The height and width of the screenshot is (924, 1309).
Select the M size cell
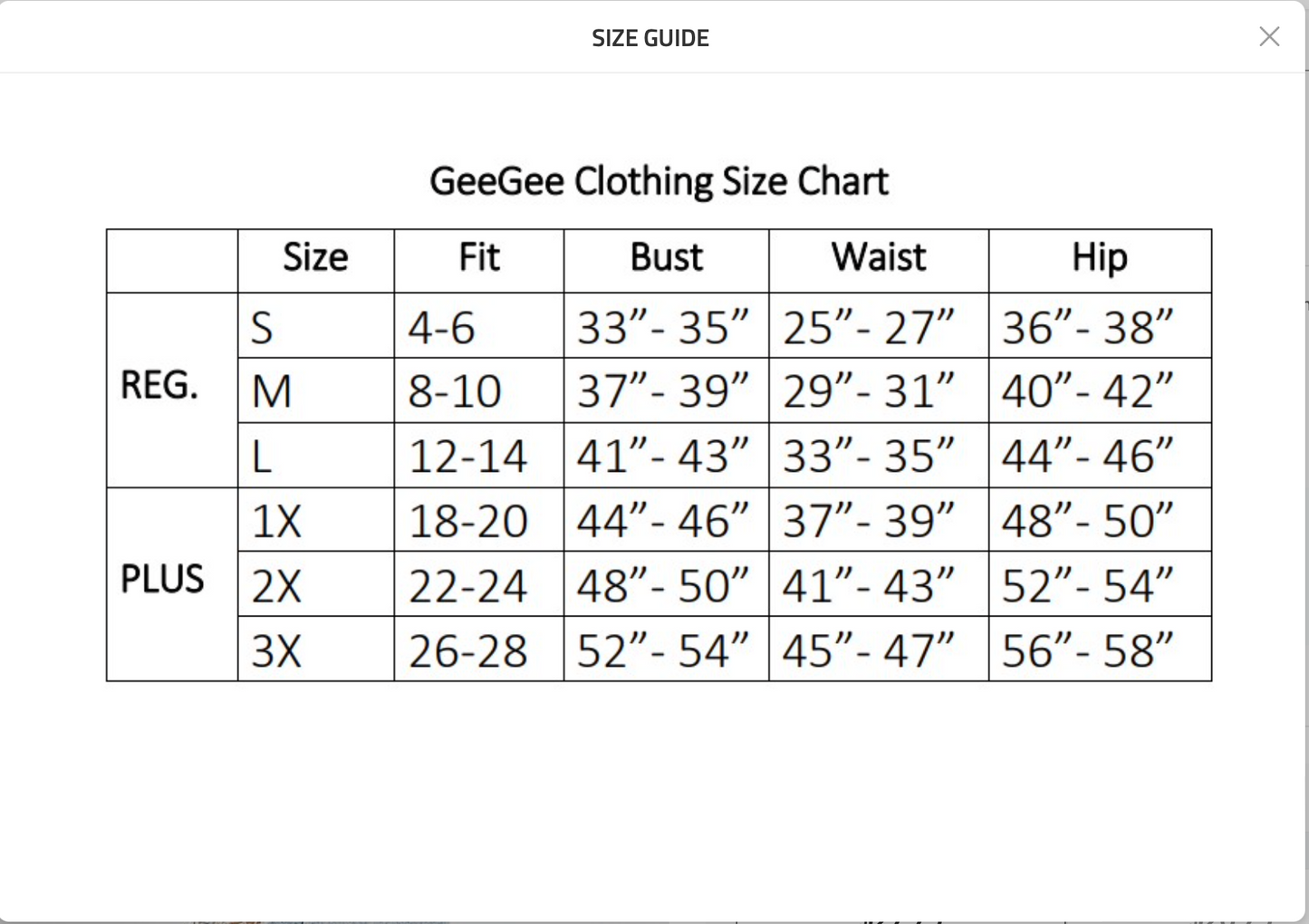(272, 392)
